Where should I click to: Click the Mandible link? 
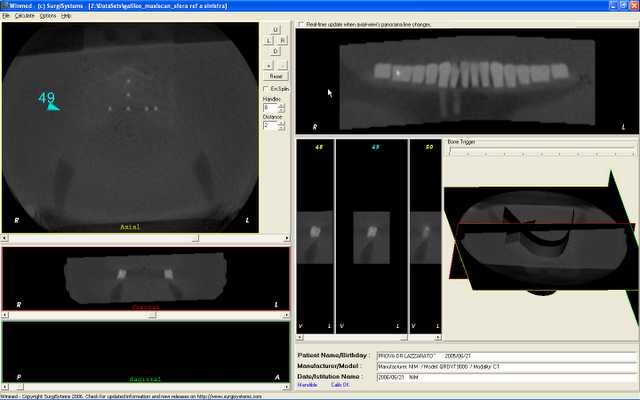pyautogui.click(x=307, y=385)
